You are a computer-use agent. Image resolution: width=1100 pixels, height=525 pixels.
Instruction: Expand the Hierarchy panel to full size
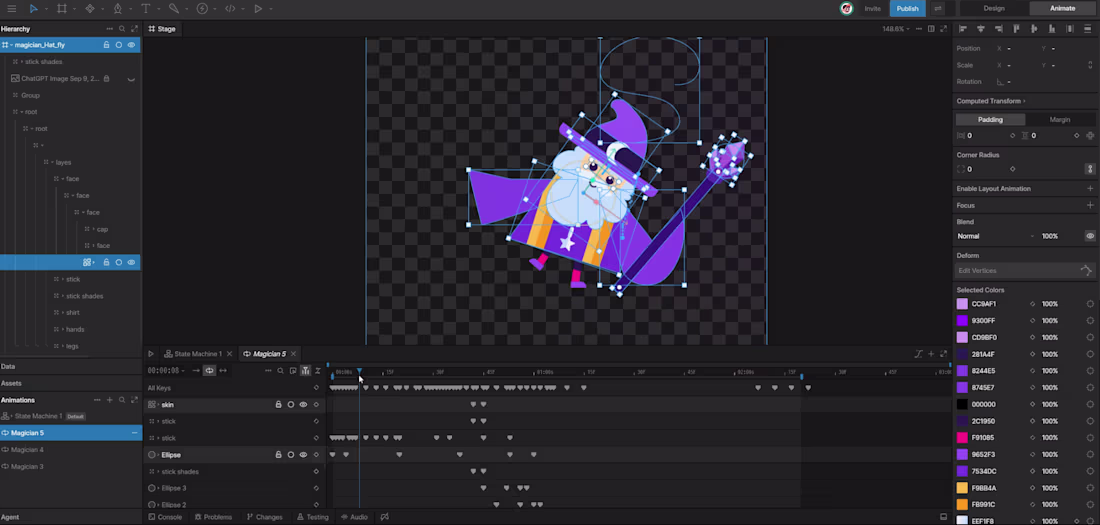(x=135, y=29)
